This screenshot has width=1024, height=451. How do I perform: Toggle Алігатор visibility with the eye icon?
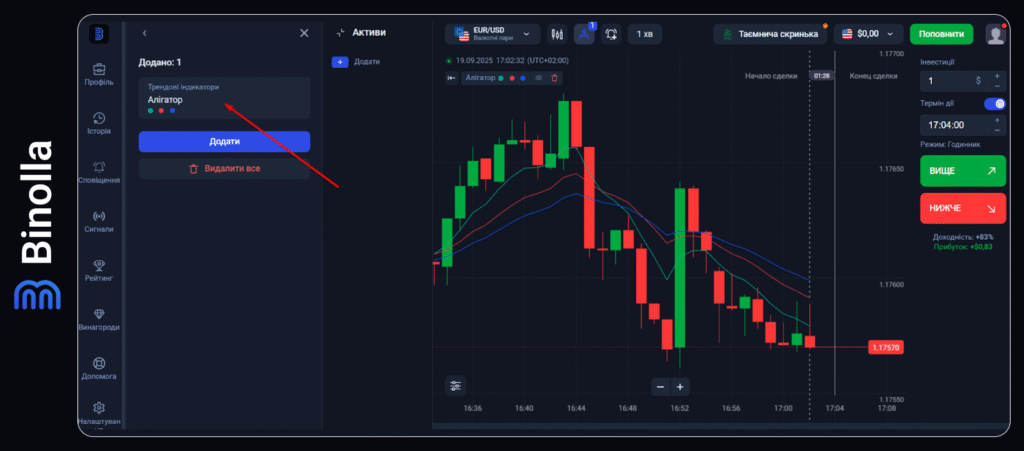(539, 78)
